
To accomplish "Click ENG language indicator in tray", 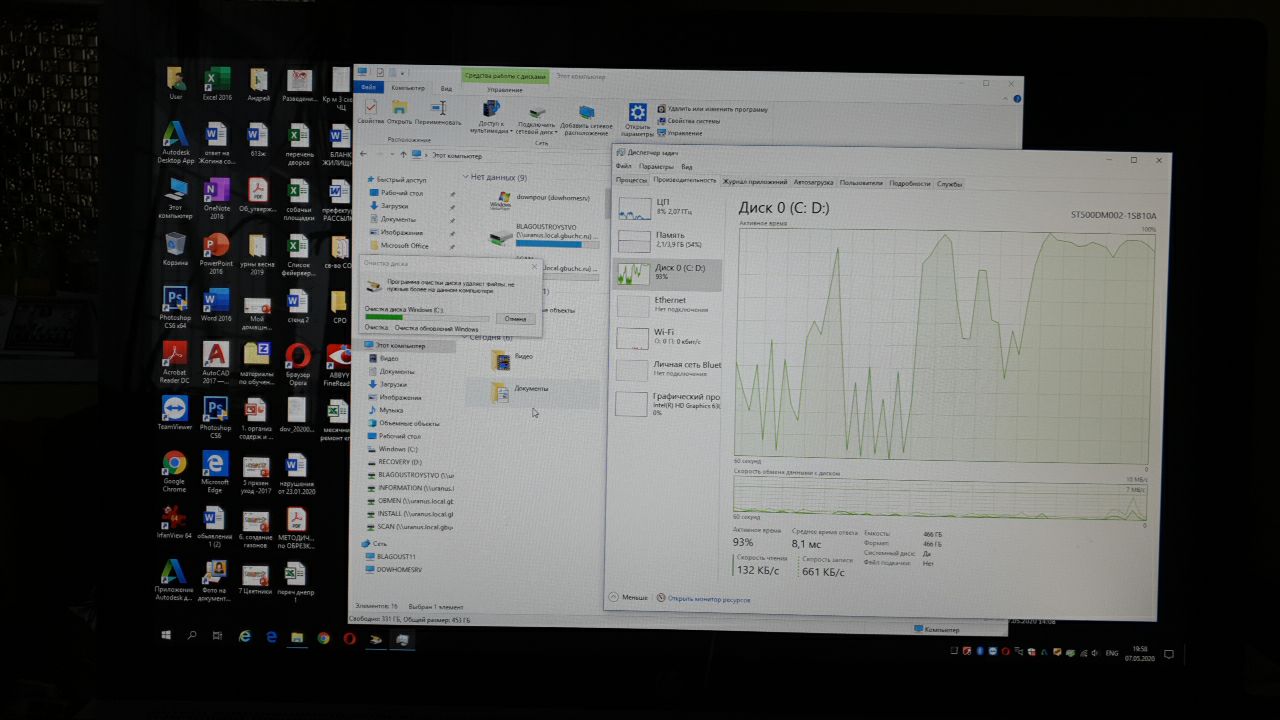I will pyautogui.click(x=1110, y=653).
